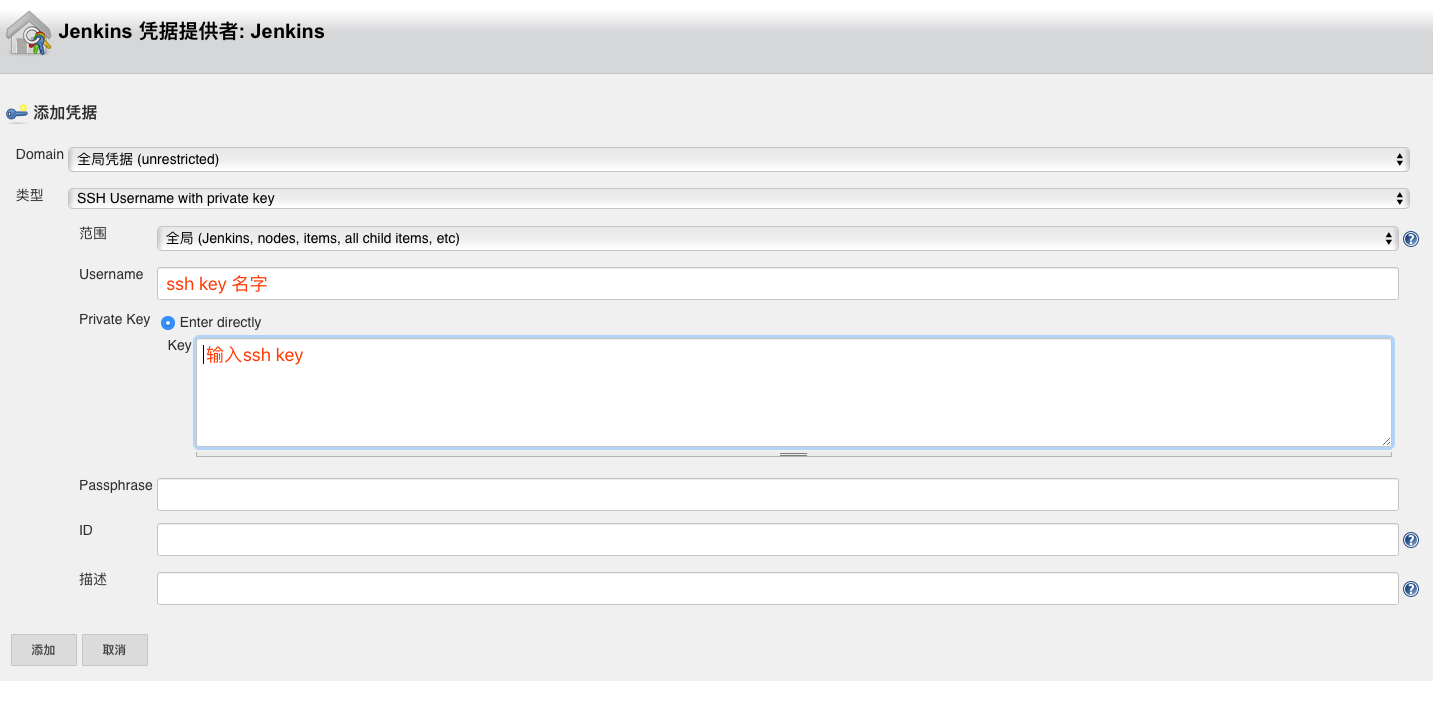Image resolution: width=1433 pixels, height=714 pixels.
Task: Open the Domain dropdown
Action: [x=739, y=159]
